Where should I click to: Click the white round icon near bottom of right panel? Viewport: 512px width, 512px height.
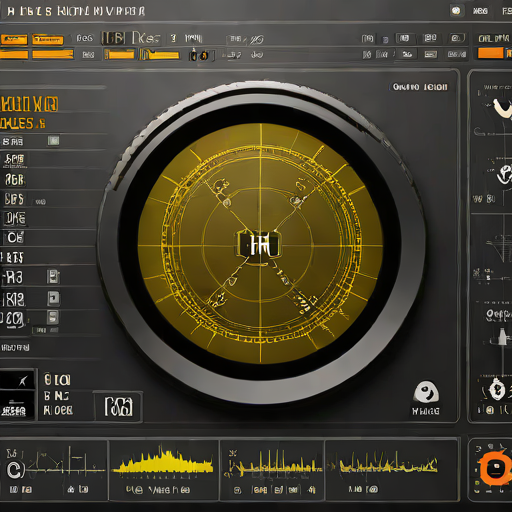click(x=497, y=390)
